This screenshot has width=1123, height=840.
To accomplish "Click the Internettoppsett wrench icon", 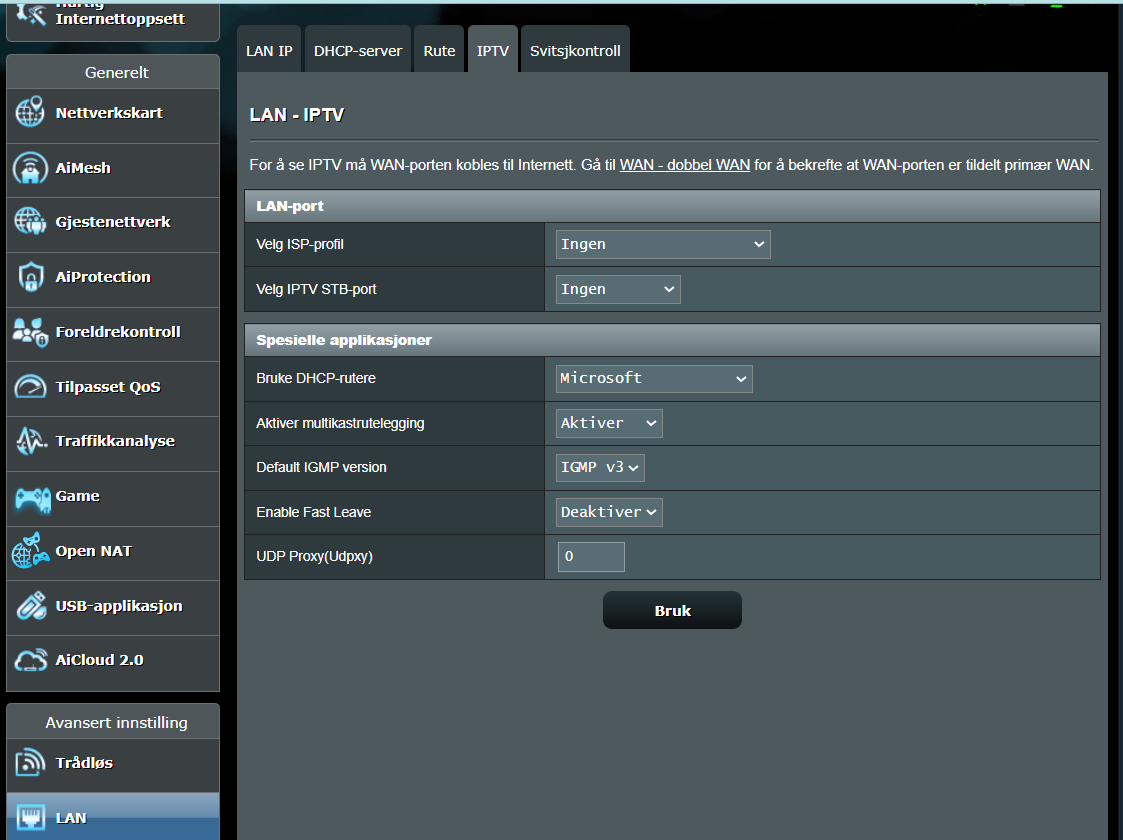I will (x=30, y=13).
